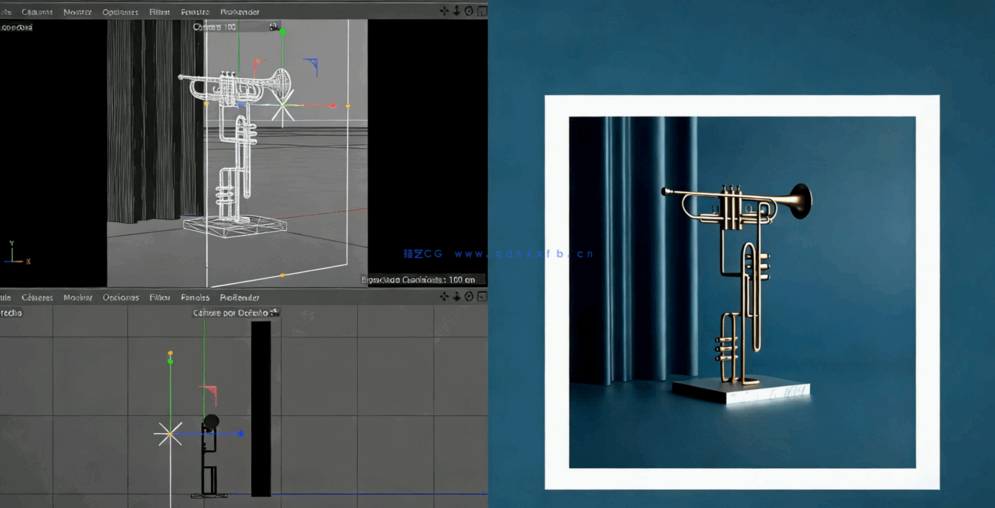Screen dimensions: 995x508
Task: Click the green Y-axis handle in the bottom viewport
Action: (x=170, y=361)
